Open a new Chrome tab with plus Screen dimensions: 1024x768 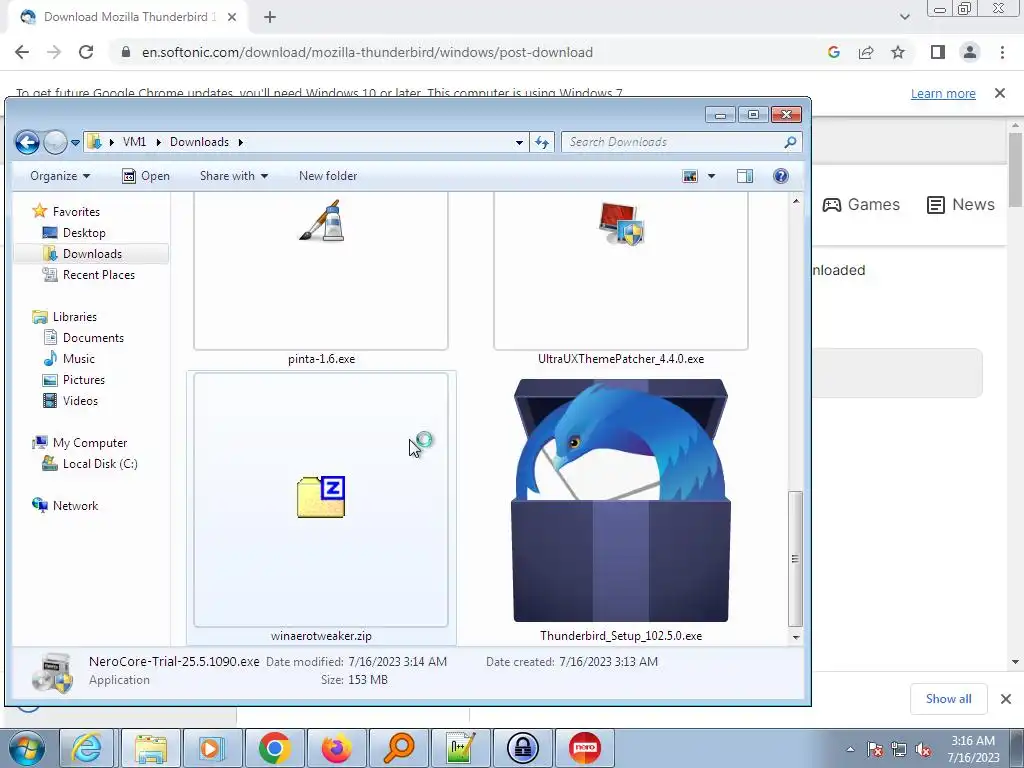tap(270, 17)
